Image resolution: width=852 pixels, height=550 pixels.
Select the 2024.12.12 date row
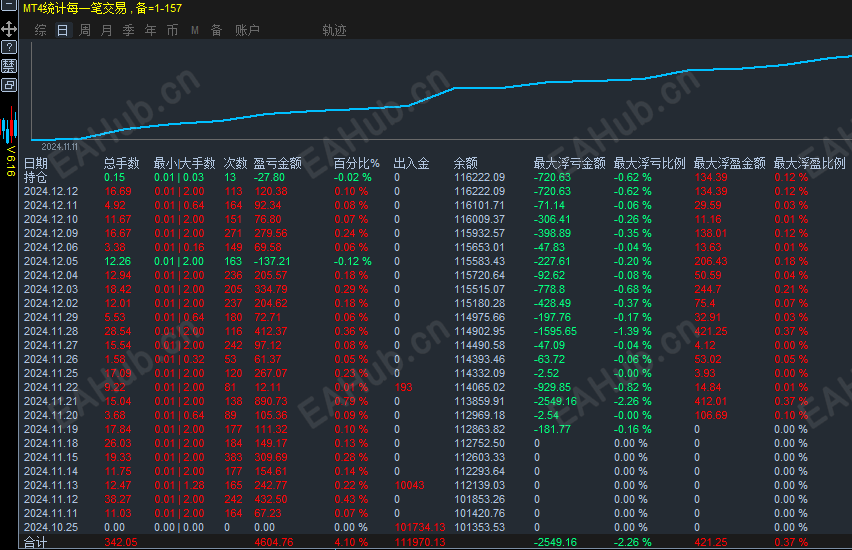pos(51,191)
